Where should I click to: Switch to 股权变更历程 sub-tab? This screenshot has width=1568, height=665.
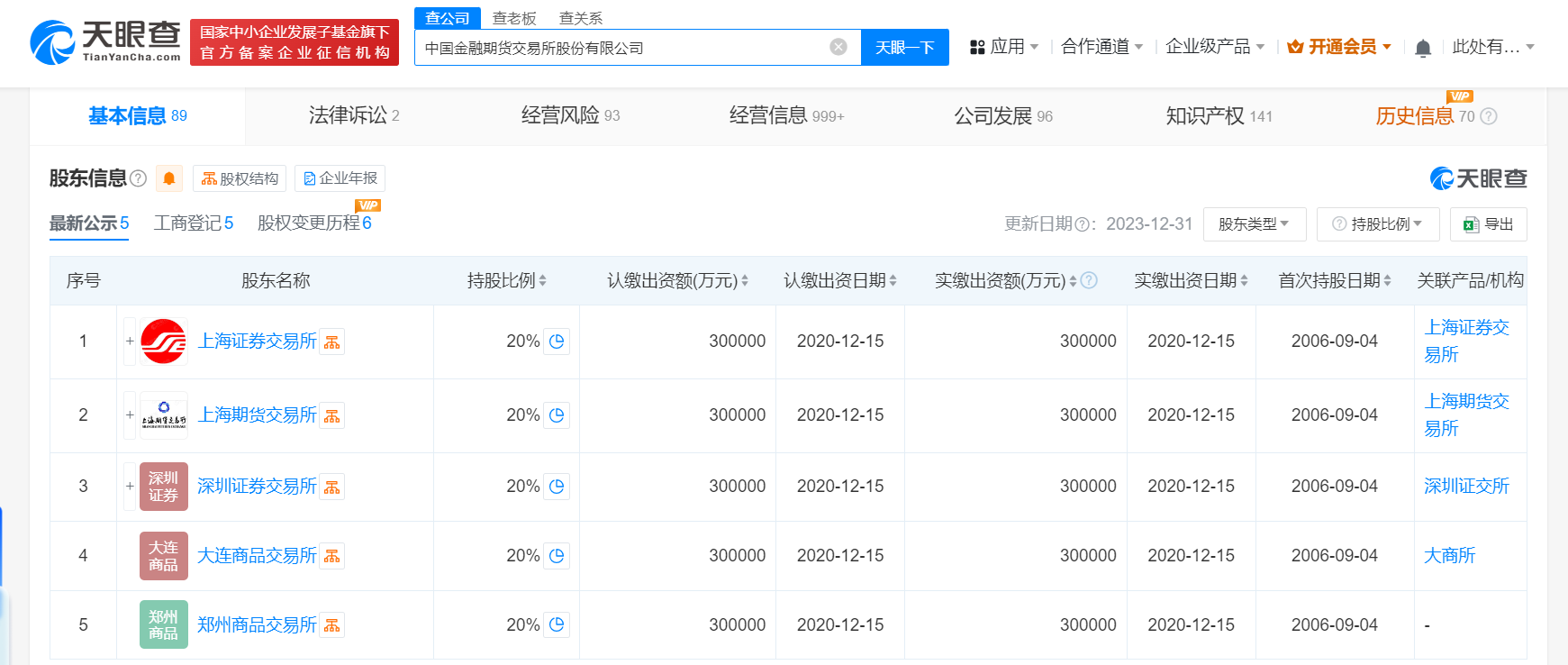click(x=314, y=223)
